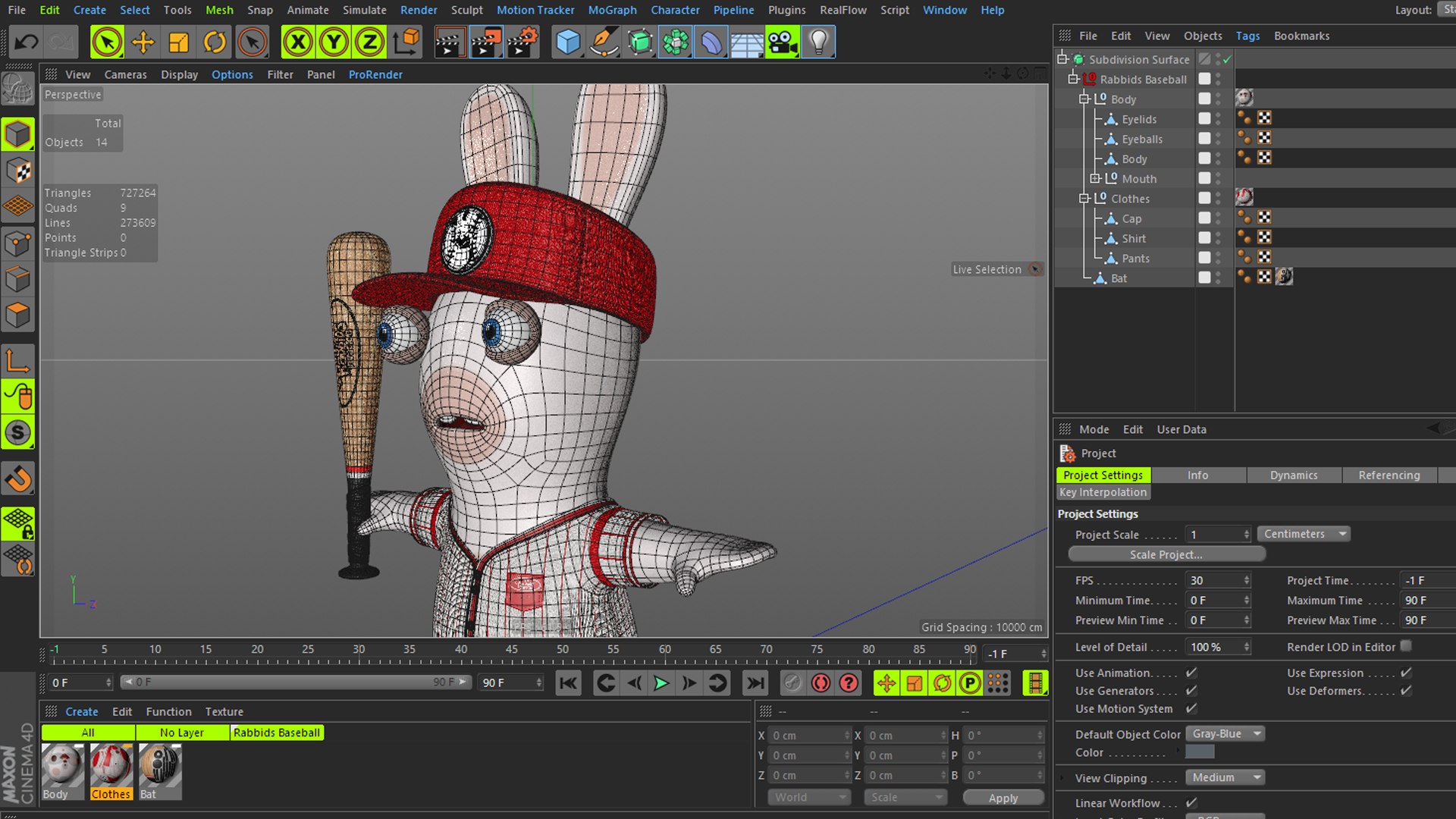The width and height of the screenshot is (1456, 819).
Task: Toggle Subdivision Surface enable checkmark
Action: tap(1227, 59)
